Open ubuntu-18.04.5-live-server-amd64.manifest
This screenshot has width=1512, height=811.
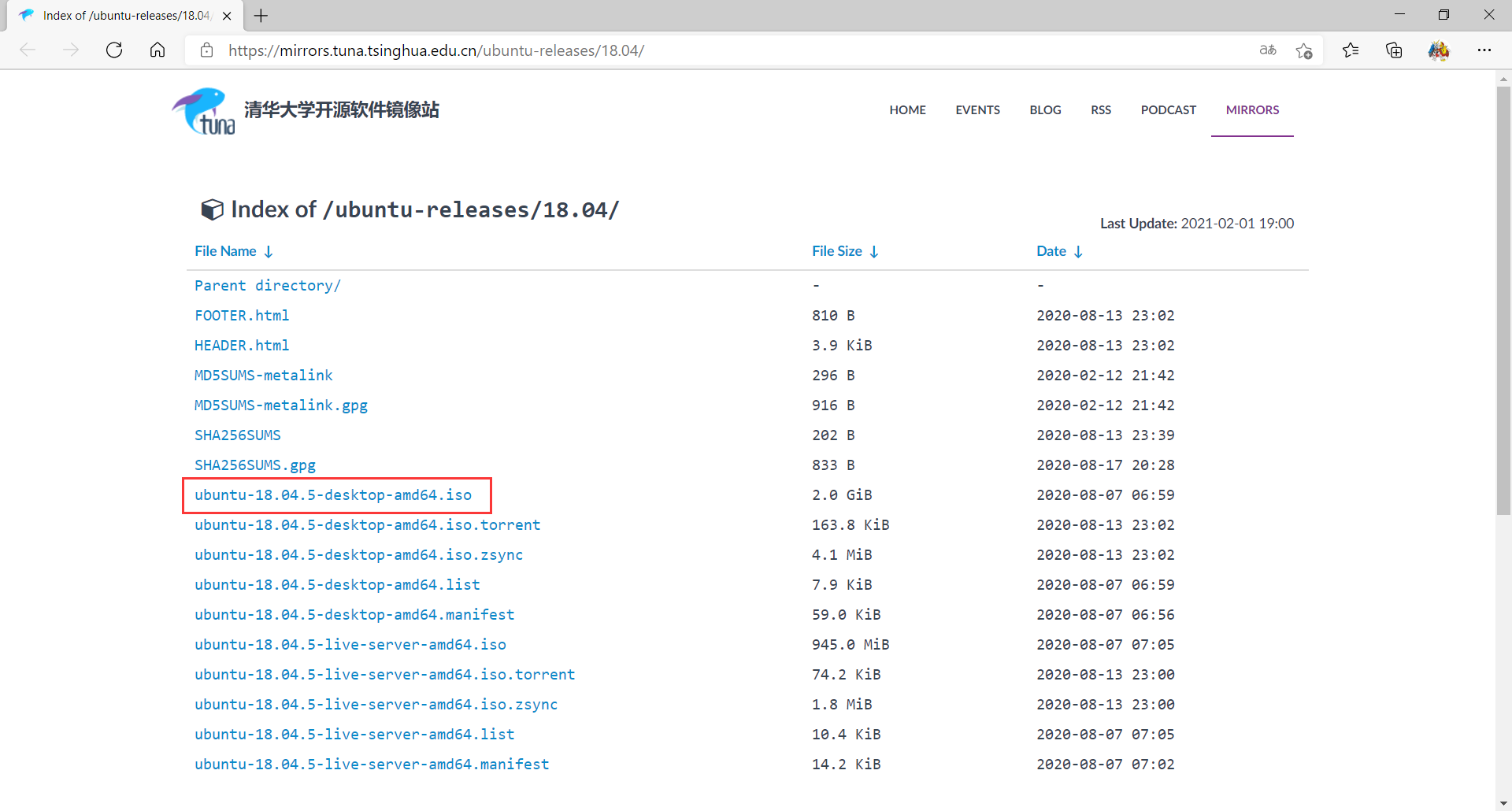pyautogui.click(x=372, y=765)
